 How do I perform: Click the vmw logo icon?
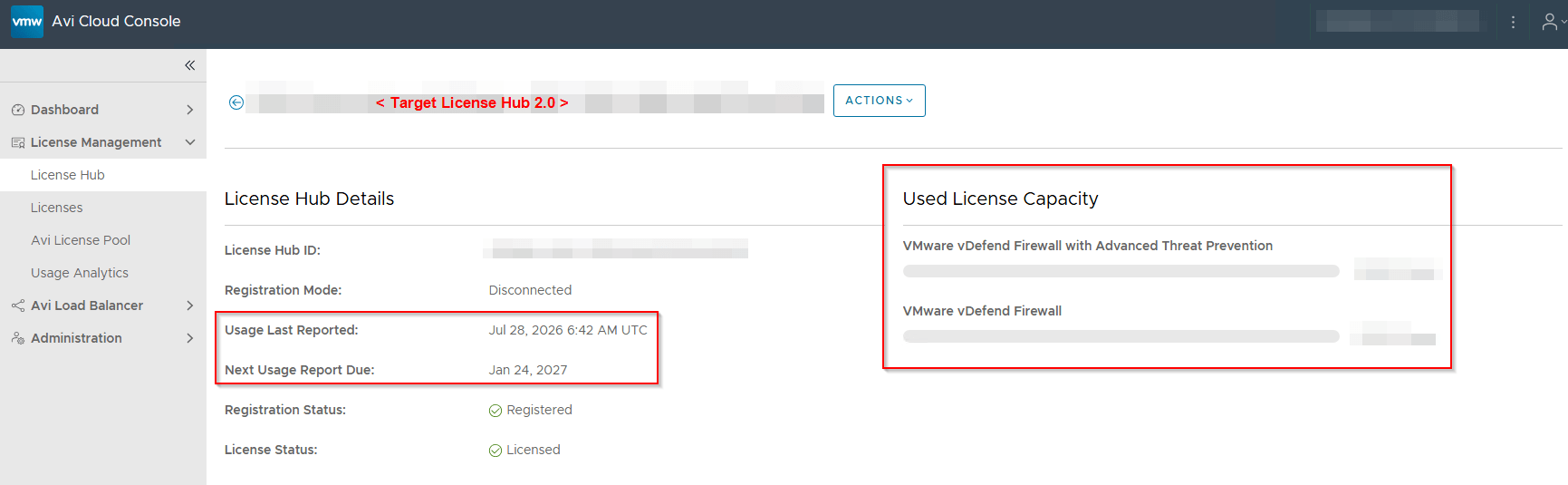[x=26, y=21]
